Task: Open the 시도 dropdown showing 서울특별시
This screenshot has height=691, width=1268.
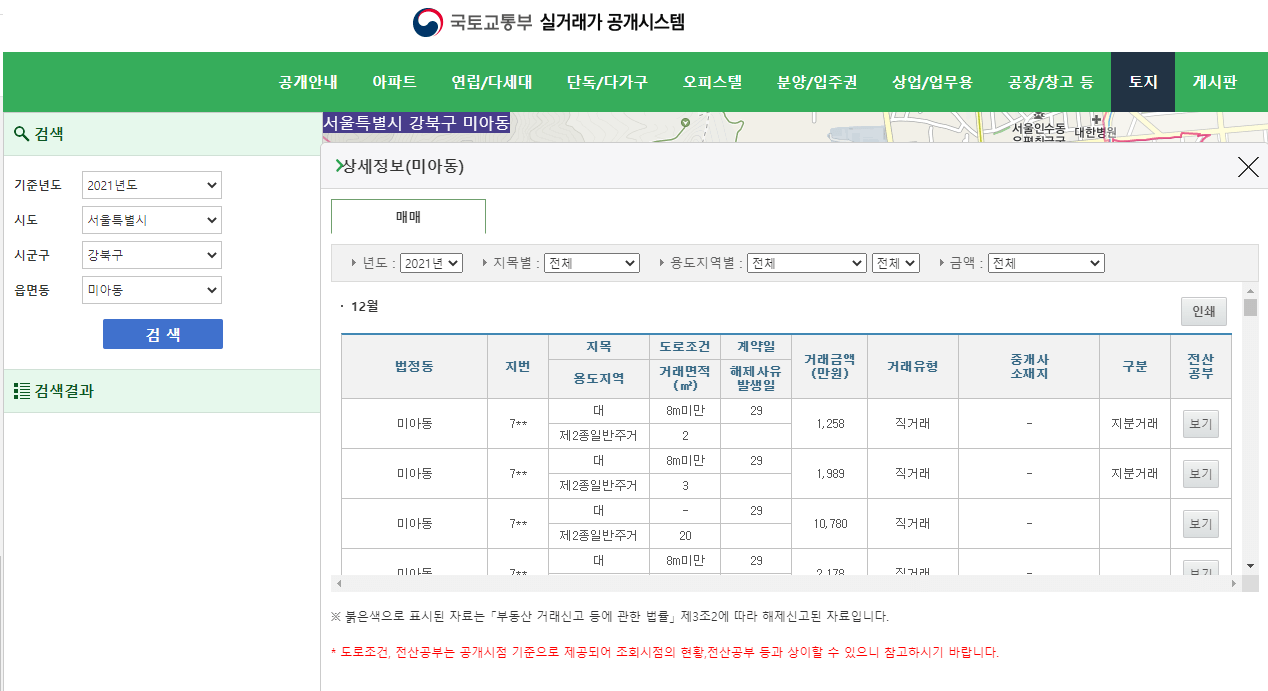Action: (x=151, y=219)
